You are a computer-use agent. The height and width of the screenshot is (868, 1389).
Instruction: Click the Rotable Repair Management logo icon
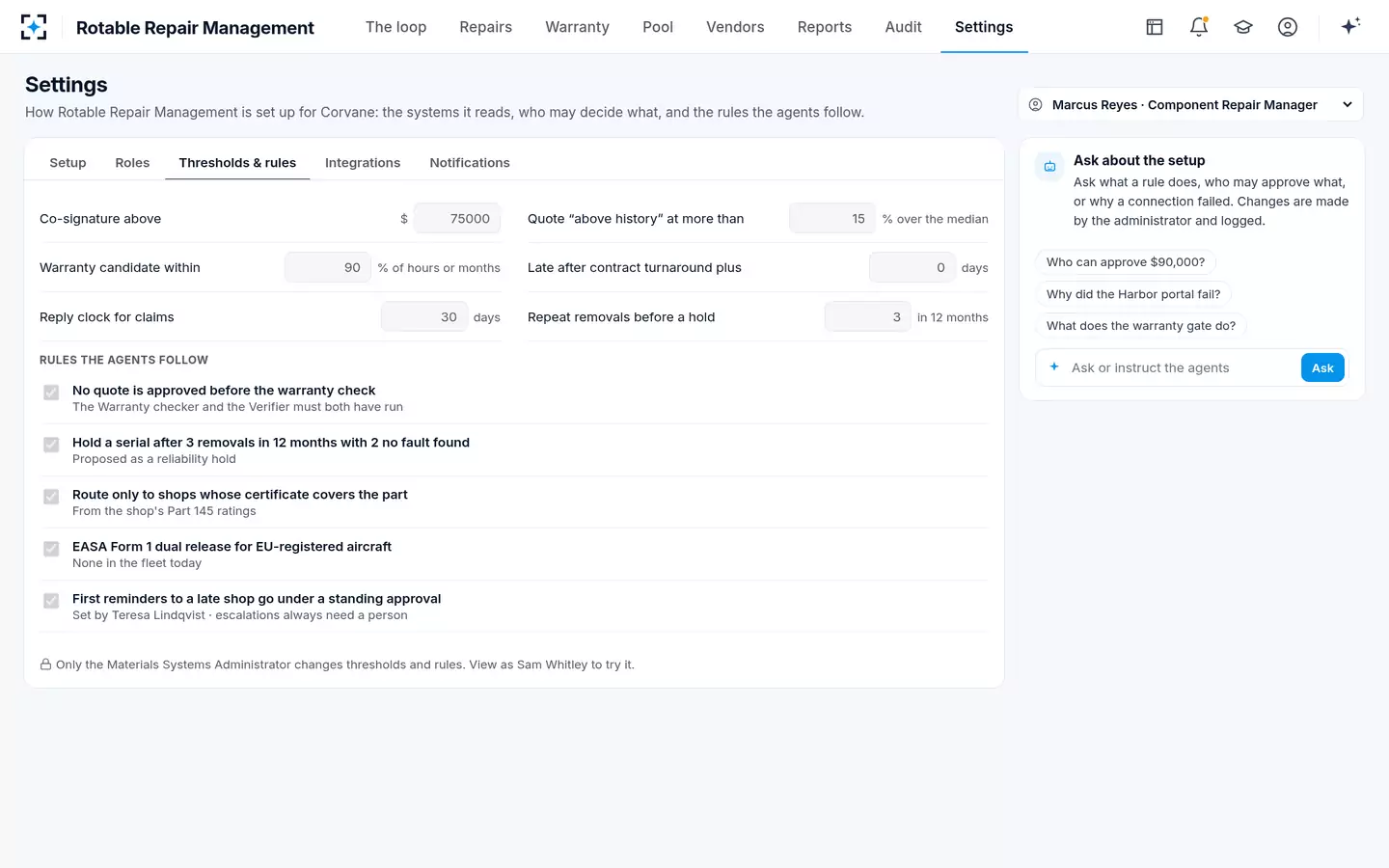(34, 27)
